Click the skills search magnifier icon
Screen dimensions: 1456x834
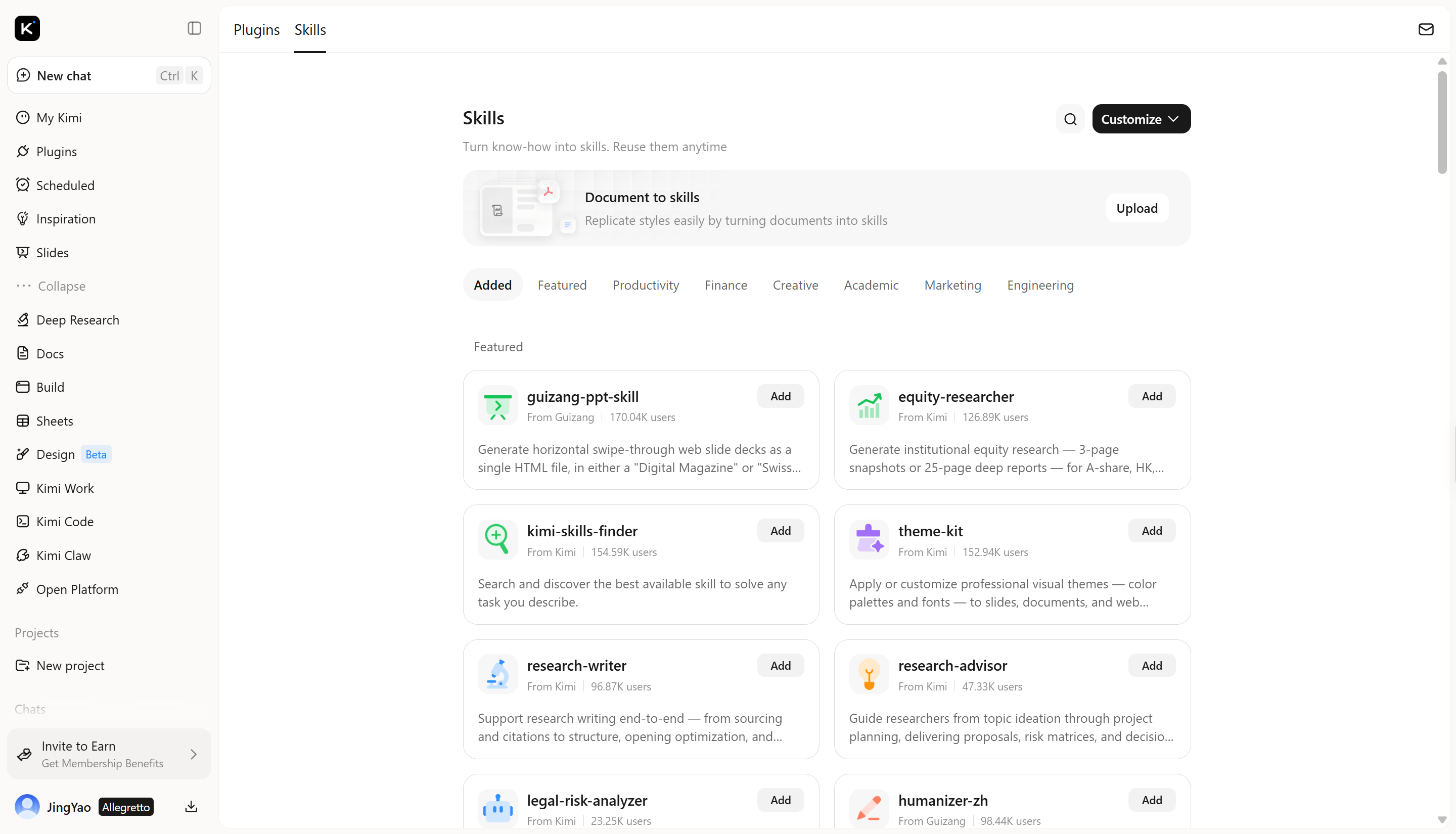(1070, 119)
